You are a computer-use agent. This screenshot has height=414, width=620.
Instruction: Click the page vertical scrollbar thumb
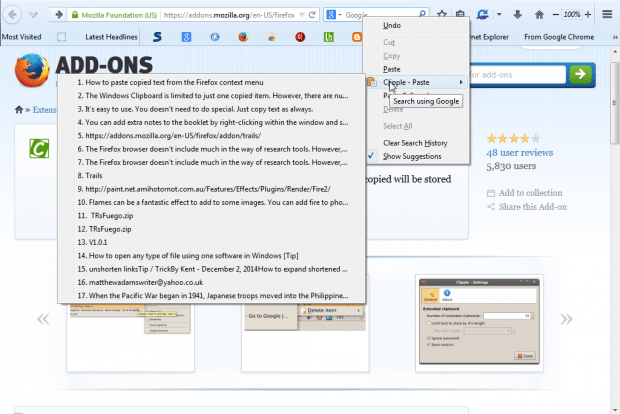click(x=615, y=103)
